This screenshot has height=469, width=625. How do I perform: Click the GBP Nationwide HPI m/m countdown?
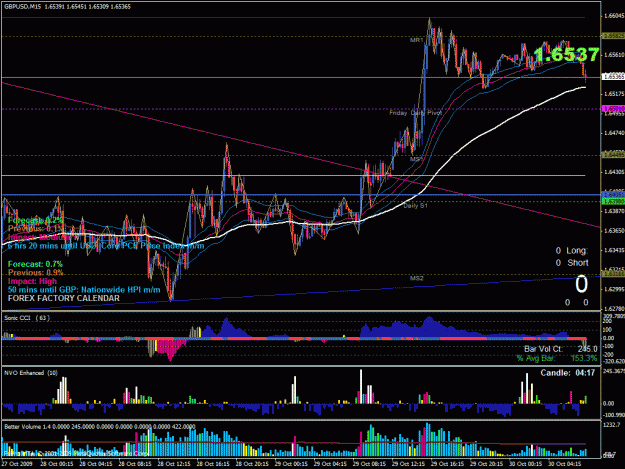84,290
